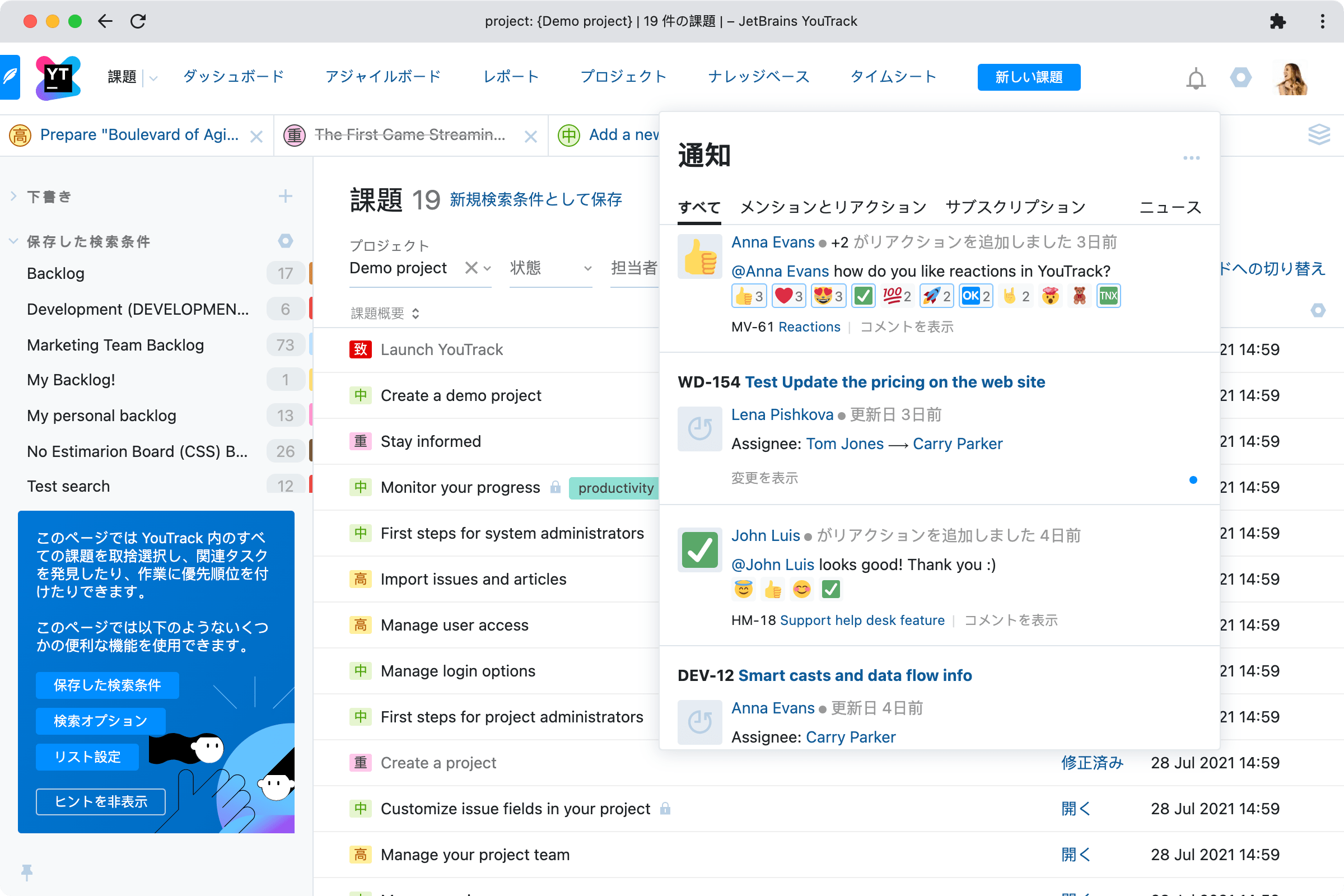The height and width of the screenshot is (896, 1344).
Task: Open the Marketing Team Backlog saved search
Action: pyautogui.click(x=115, y=345)
